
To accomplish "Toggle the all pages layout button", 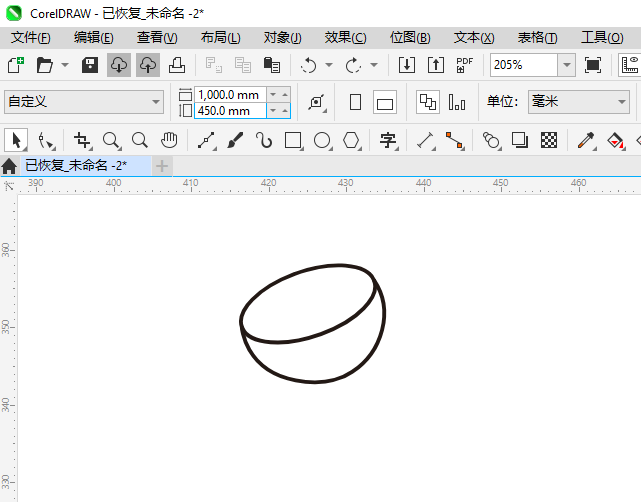I will click(x=427, y=102).
